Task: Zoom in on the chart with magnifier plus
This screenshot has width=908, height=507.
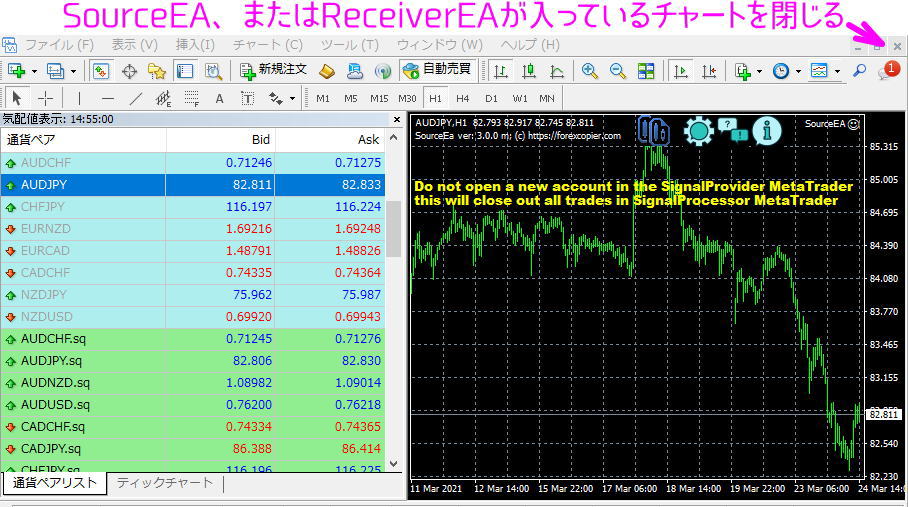Action: tap(589, 70)
